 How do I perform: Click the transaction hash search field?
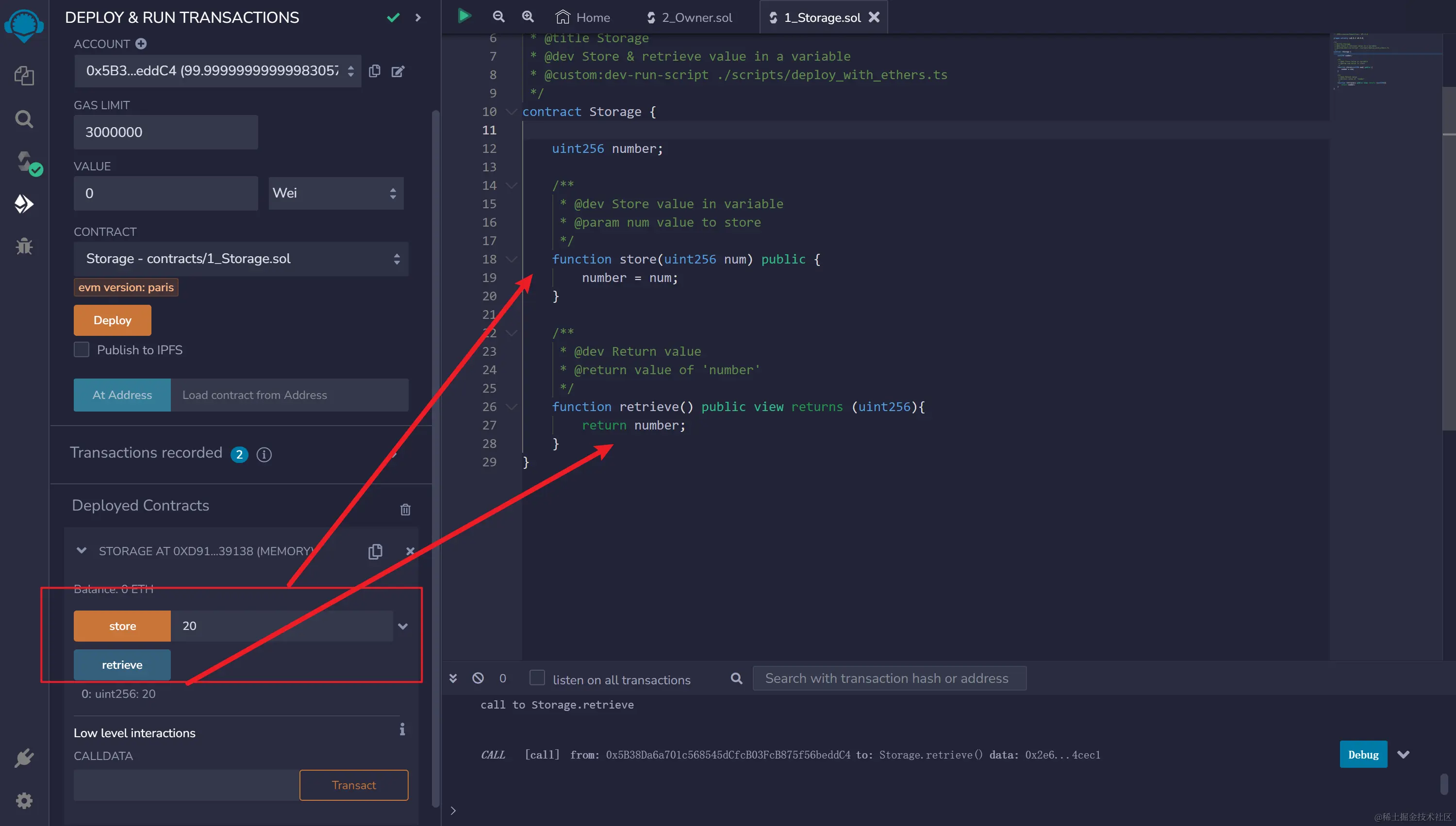pos(889,678)
